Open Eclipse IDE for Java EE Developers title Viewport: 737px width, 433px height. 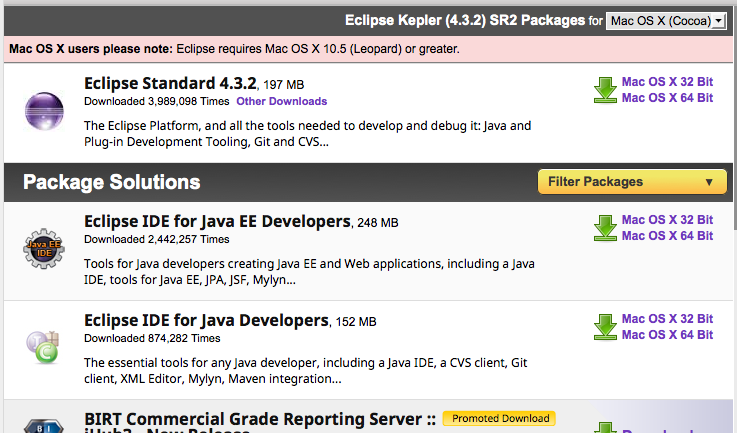click(x=217, y=221)
